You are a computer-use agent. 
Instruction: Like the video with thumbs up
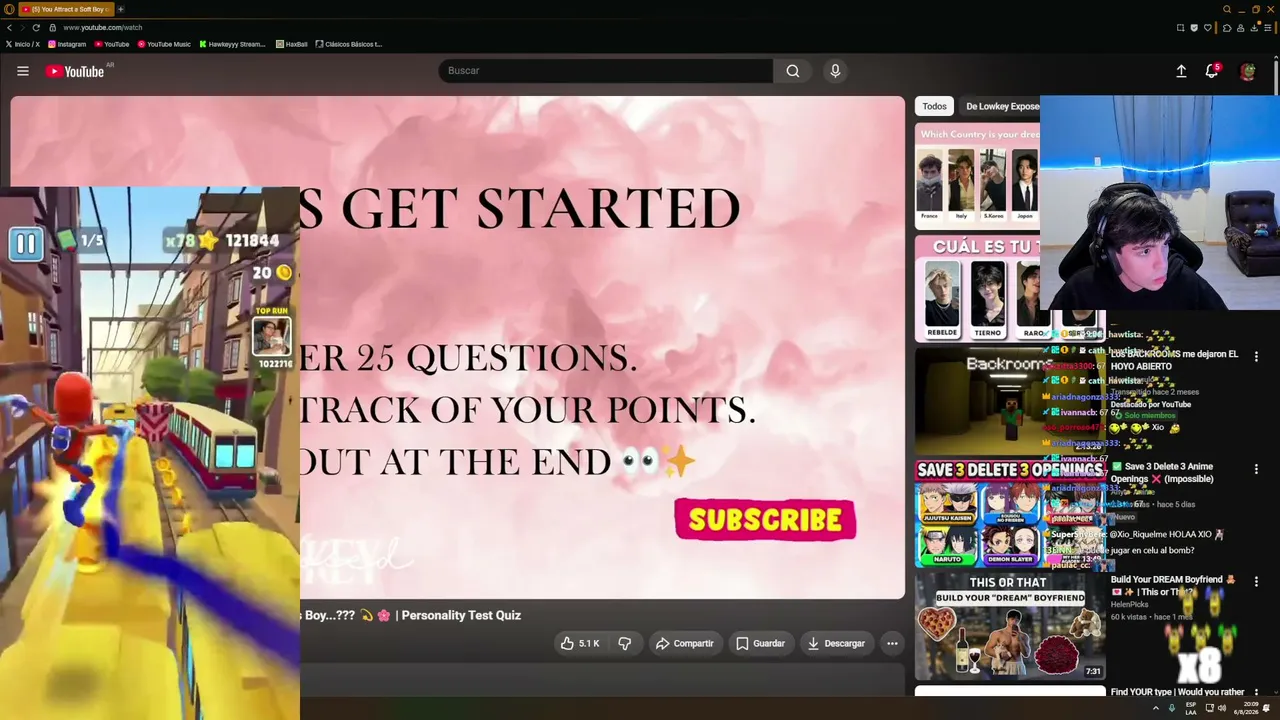tap(580, 643)
